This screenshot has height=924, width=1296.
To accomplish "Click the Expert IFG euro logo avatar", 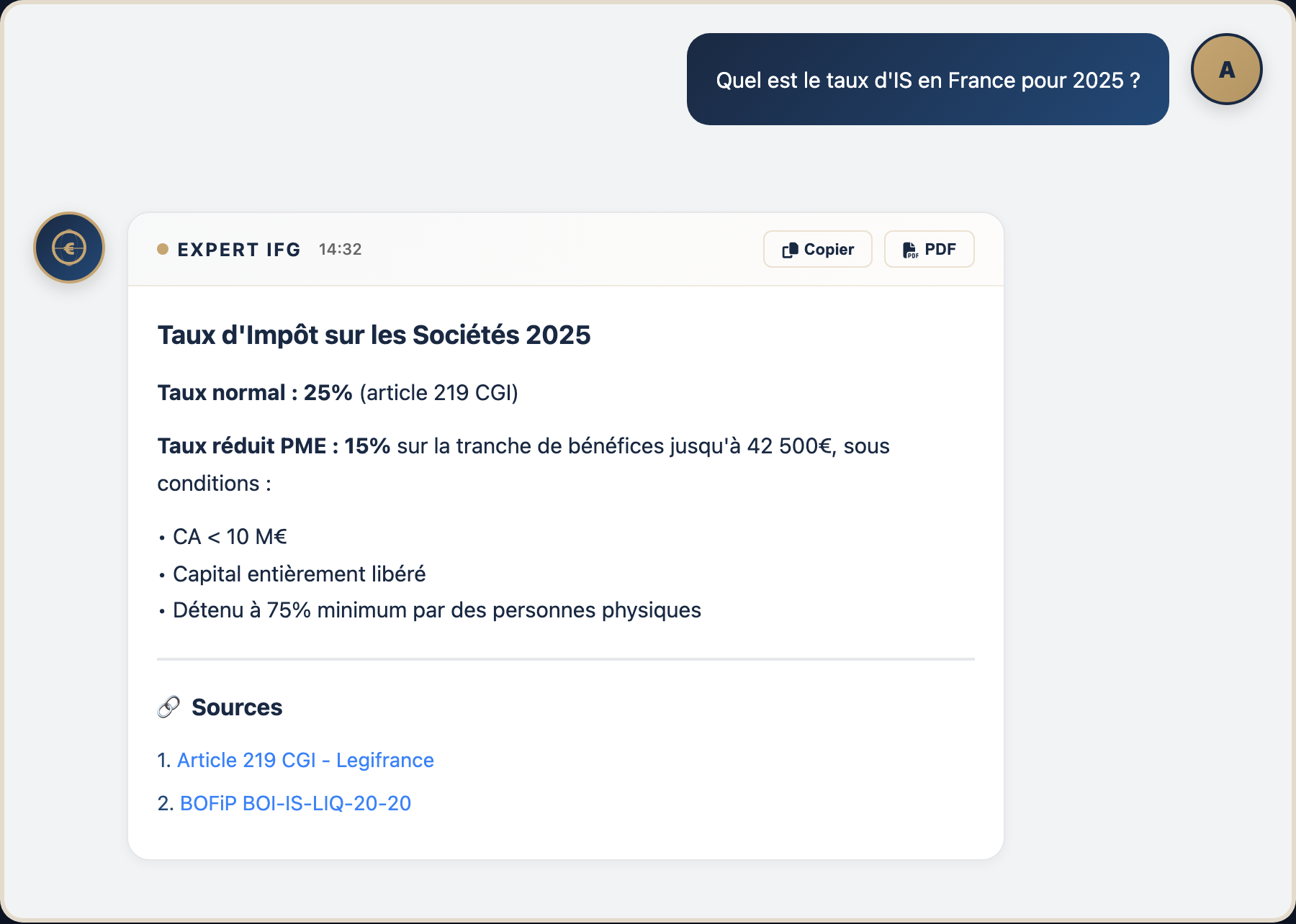I will click(68, 246).
